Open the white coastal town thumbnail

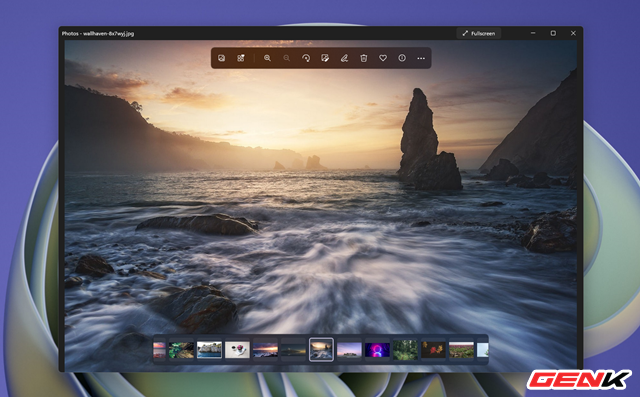[209, 350]
